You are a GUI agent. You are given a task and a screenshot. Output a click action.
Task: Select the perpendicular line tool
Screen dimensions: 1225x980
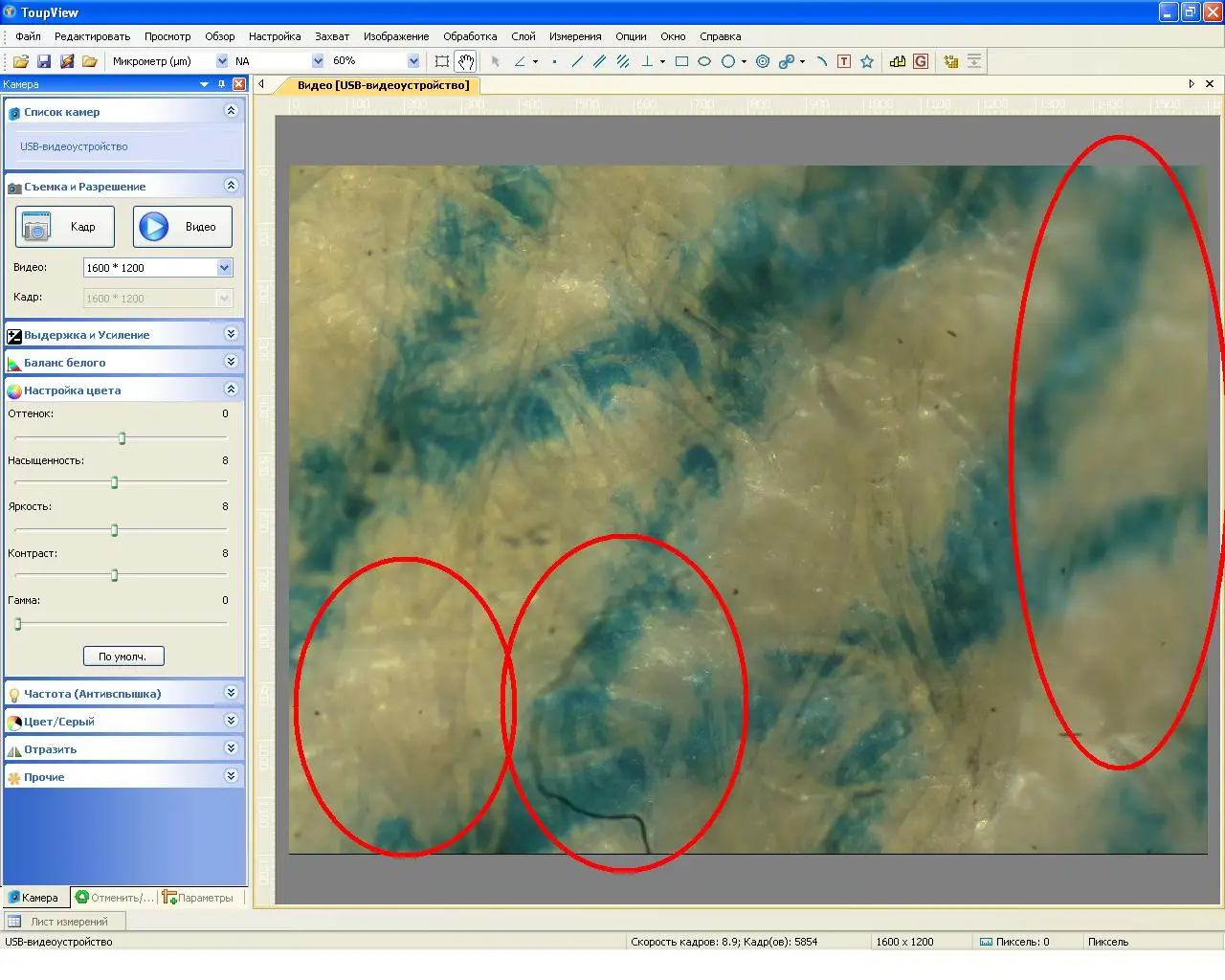647,61
